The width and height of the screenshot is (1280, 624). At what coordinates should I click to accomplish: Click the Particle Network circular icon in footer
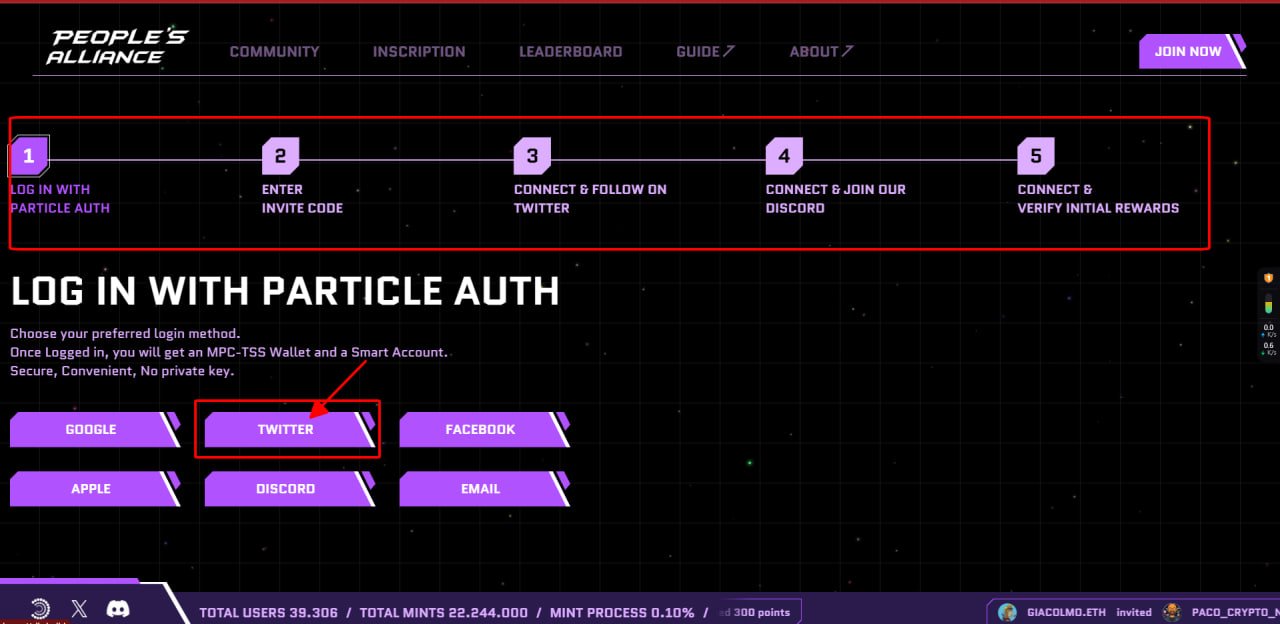pyautogui.click(x=41, y=608)
